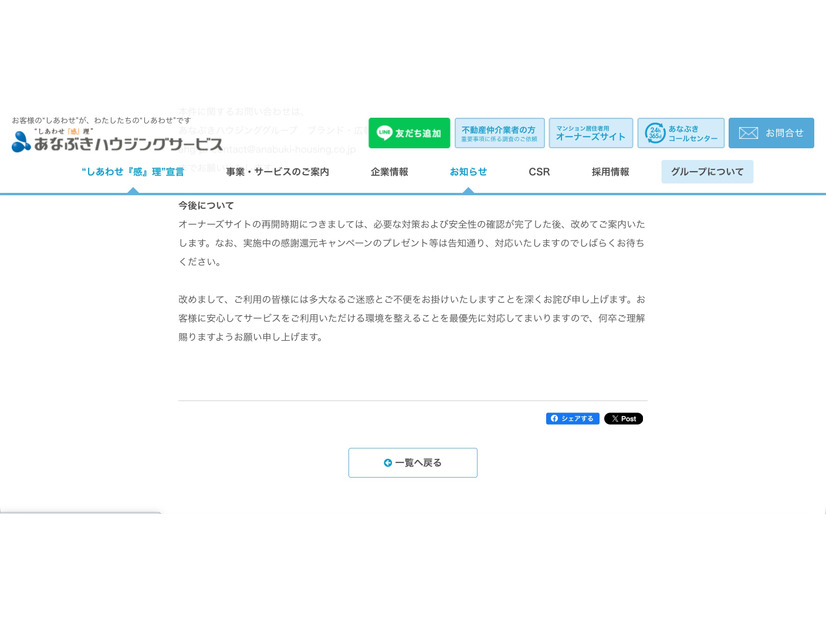The width and height of the screenshot is (826, 620).
Task: Click the X Post share button
Action: coord(623,419)
